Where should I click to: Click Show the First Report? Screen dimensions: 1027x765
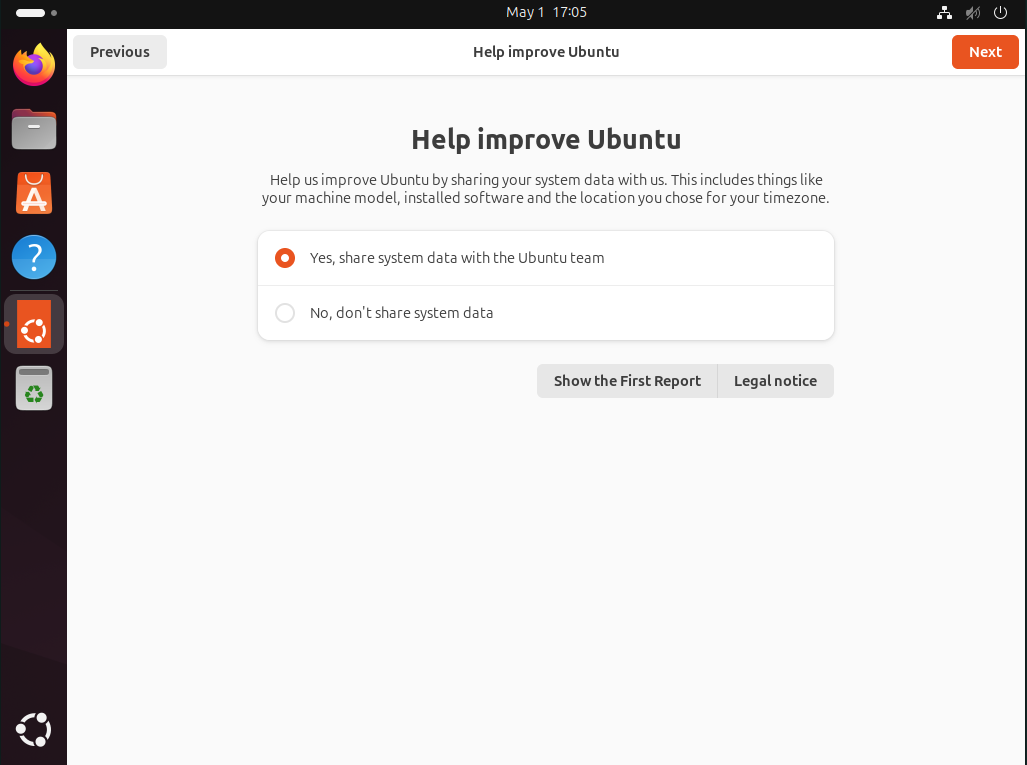(627, 381)
